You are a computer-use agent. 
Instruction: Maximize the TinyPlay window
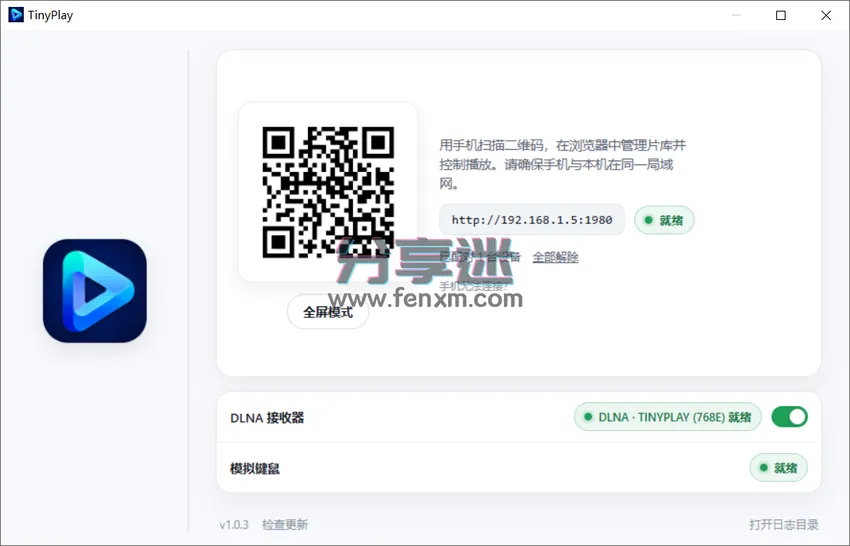(x=781, y=15)
